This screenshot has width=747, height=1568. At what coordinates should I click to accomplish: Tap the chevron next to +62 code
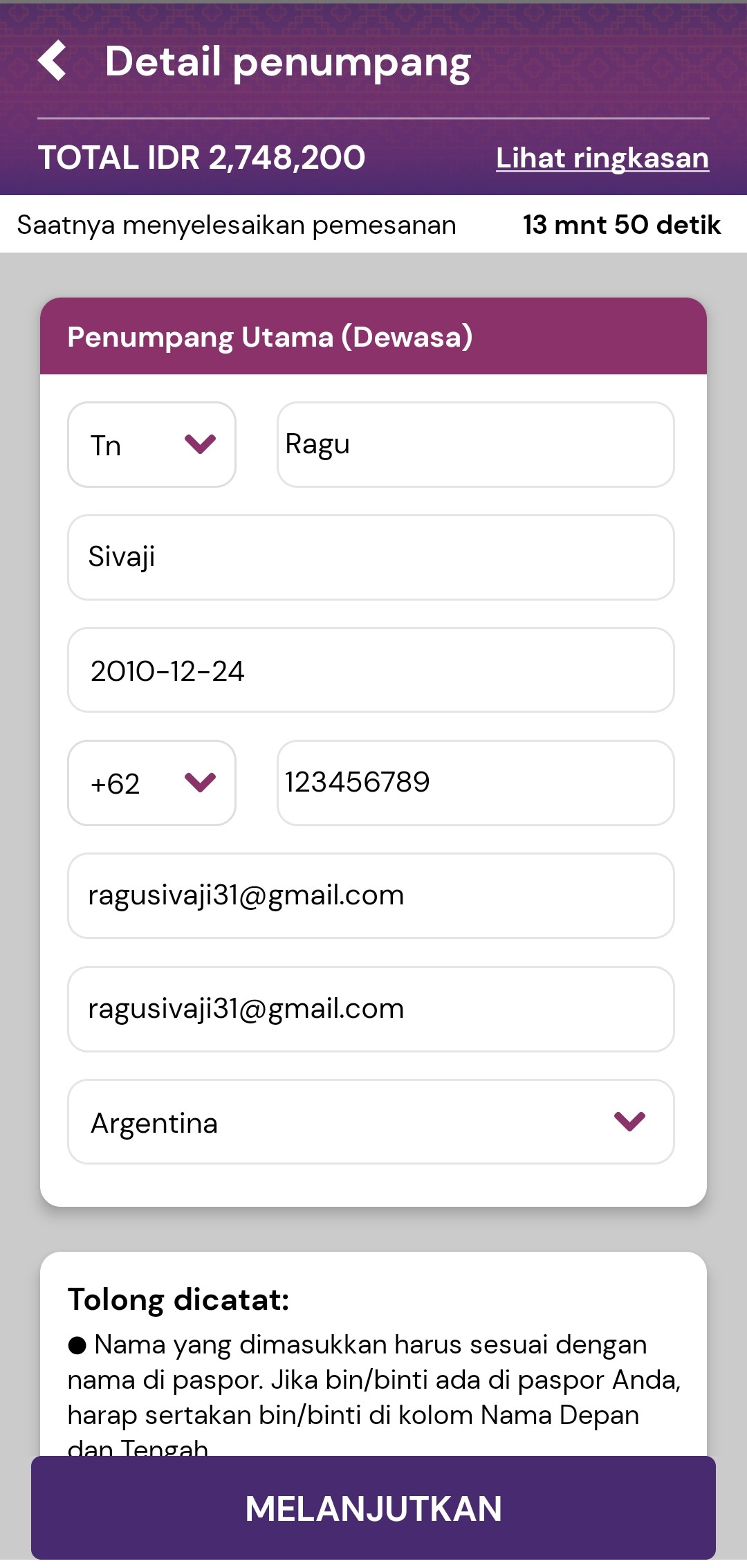point(201,782)
